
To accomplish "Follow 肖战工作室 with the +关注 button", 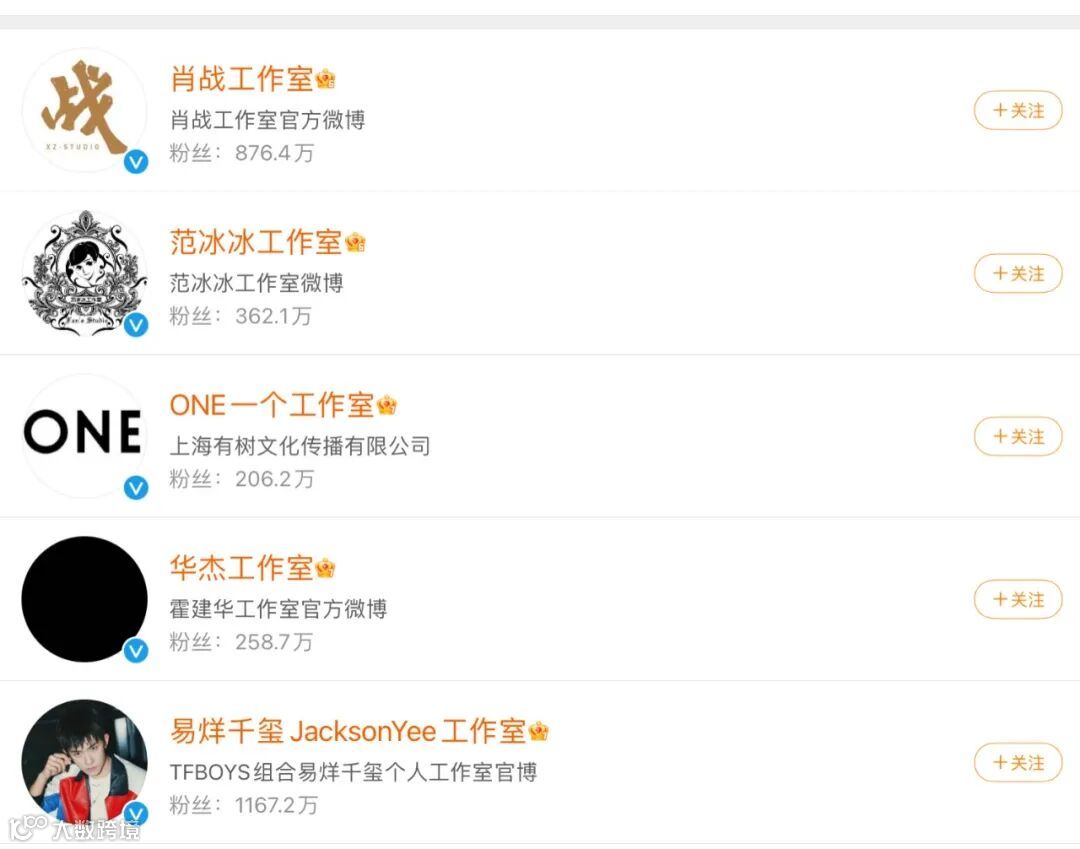I will point(1018,110).
